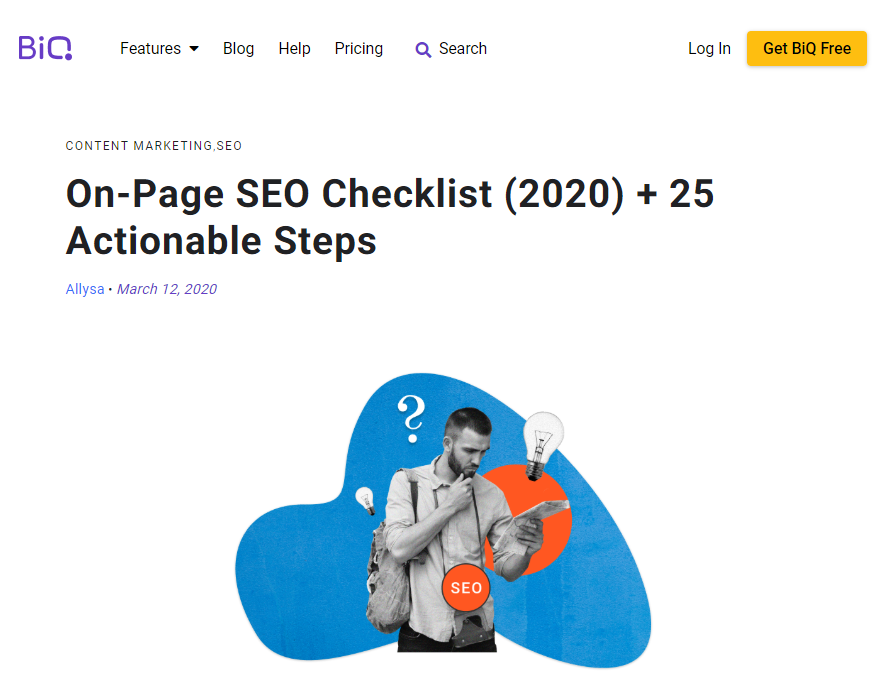Screen dimensions: 881x688
Task: Click the Log In link
Action: coord(709,48)
